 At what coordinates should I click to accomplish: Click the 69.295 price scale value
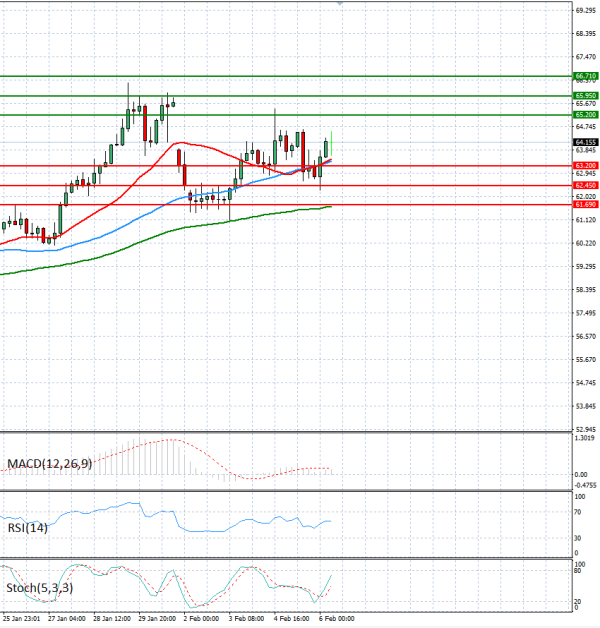[585, 10]
